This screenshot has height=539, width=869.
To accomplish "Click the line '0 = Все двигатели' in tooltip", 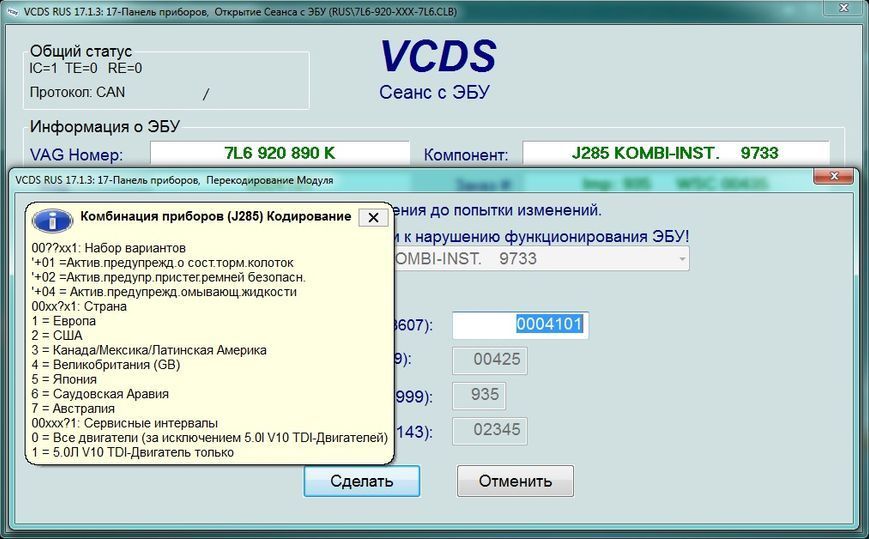I will pos(209,438).
